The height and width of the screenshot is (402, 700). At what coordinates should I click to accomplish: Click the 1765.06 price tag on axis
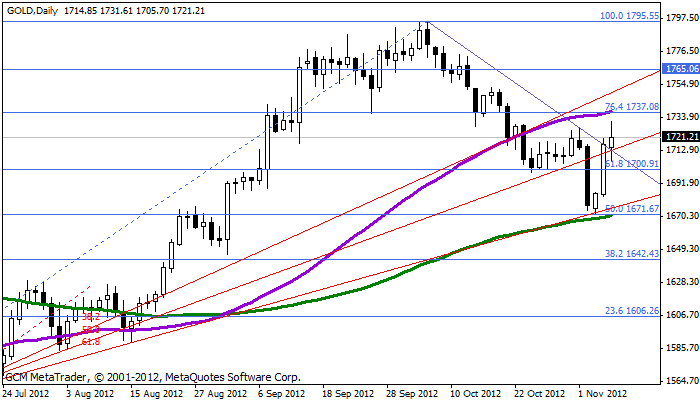click(680, 69)
